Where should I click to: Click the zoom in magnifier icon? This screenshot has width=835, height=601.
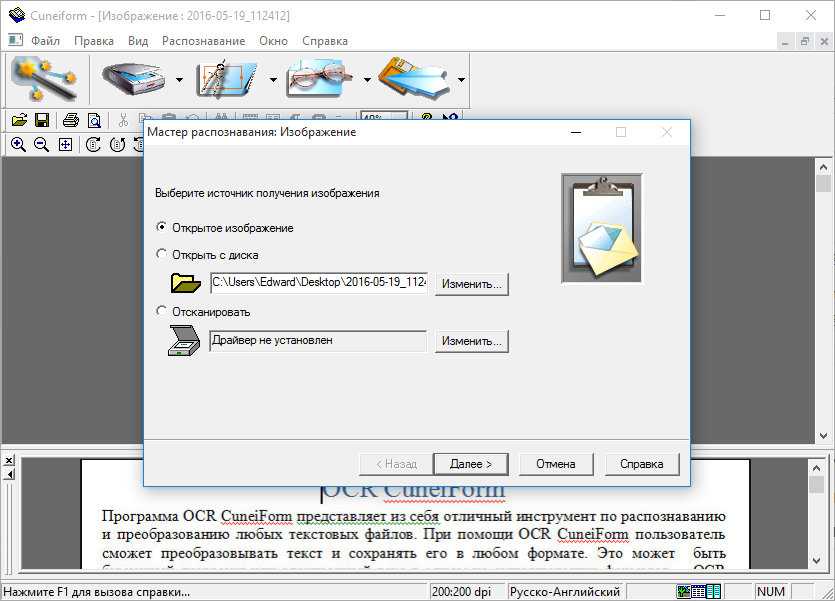(18, 144)
